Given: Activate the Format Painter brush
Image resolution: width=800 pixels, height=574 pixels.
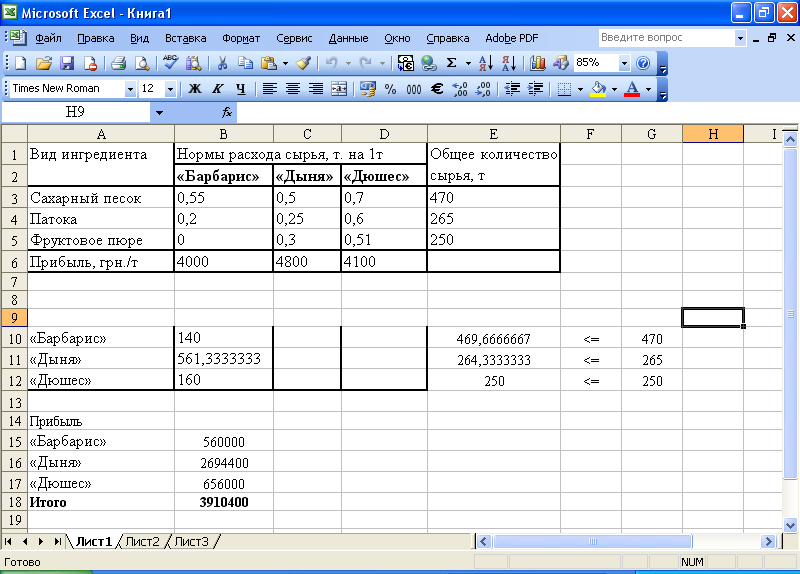Looking at the screenshot, I should pos(304,63).
